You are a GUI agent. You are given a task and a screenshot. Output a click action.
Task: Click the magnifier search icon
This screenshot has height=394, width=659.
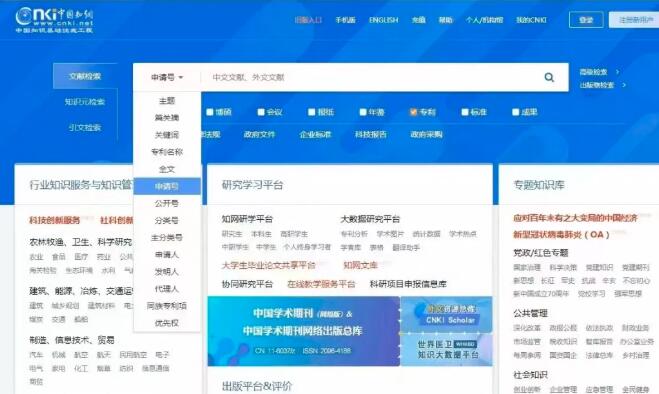pyautogui.click(x=549, y=77)
